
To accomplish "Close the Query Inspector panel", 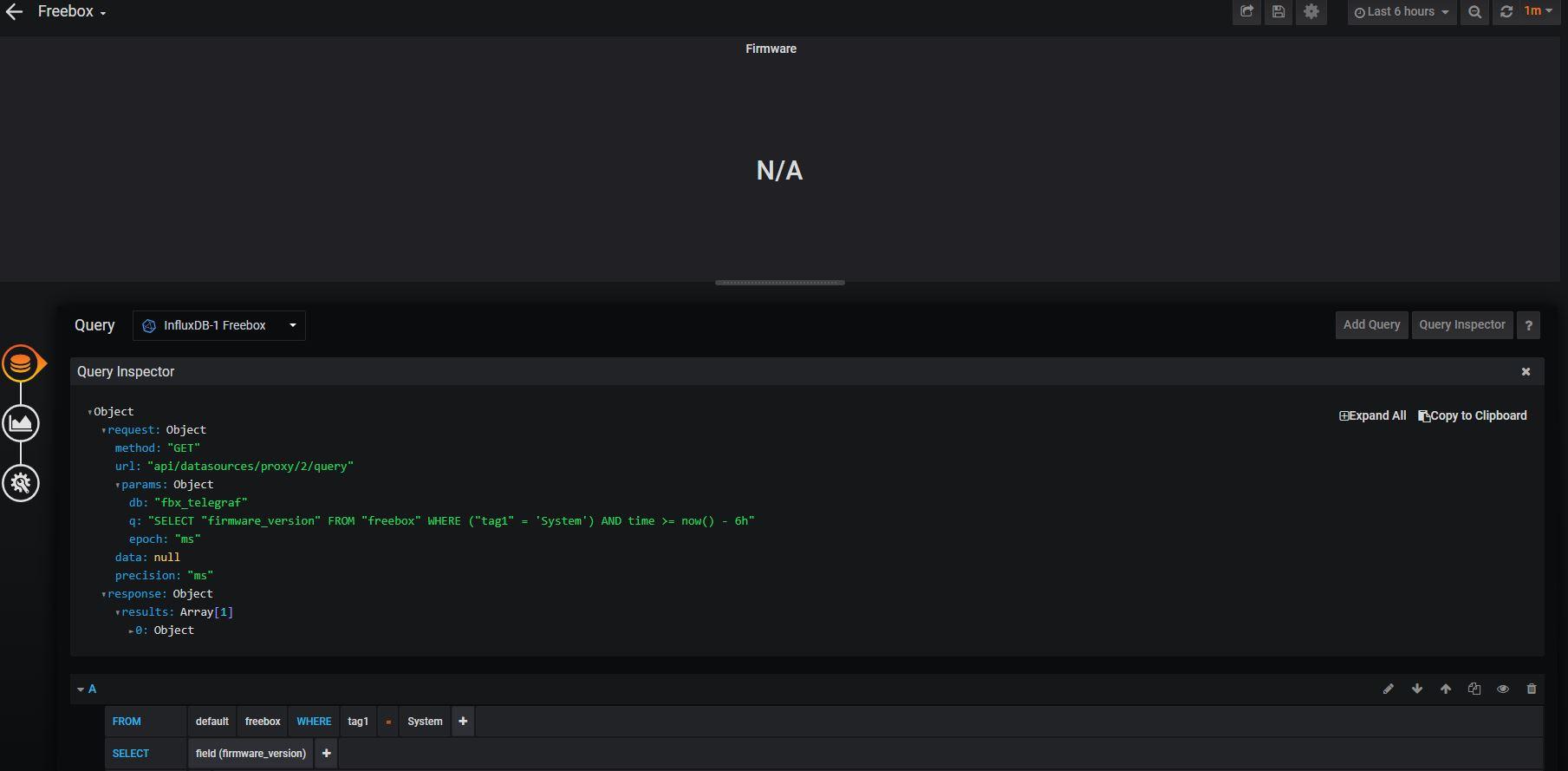I will click(x=1526, y=371).
